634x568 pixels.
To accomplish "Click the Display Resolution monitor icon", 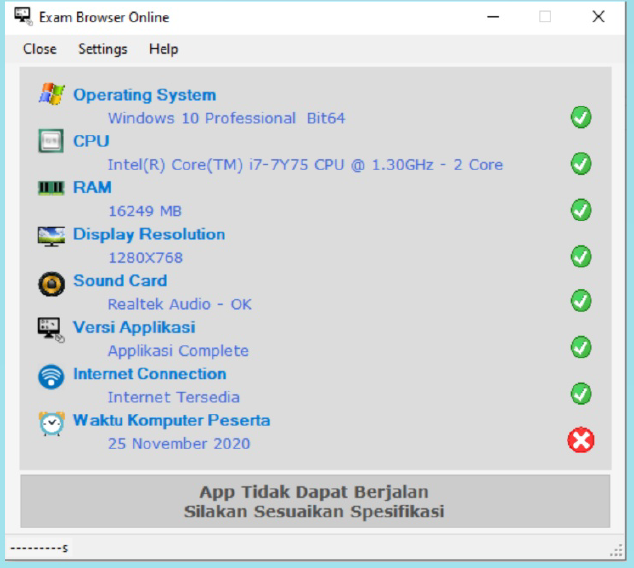I will pyautogui.click(x=51, y=236).
